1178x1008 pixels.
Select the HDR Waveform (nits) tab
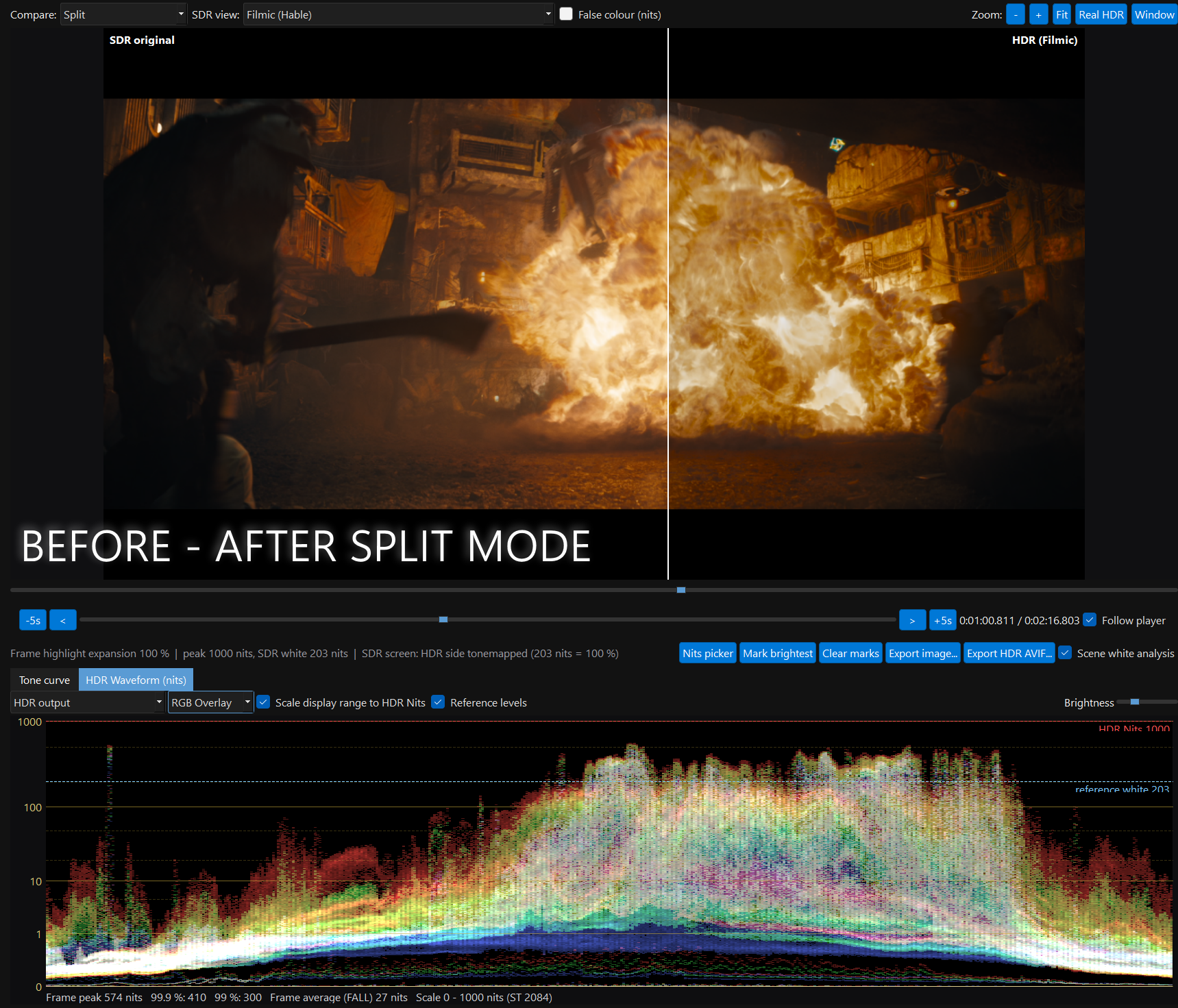[136, 680]
